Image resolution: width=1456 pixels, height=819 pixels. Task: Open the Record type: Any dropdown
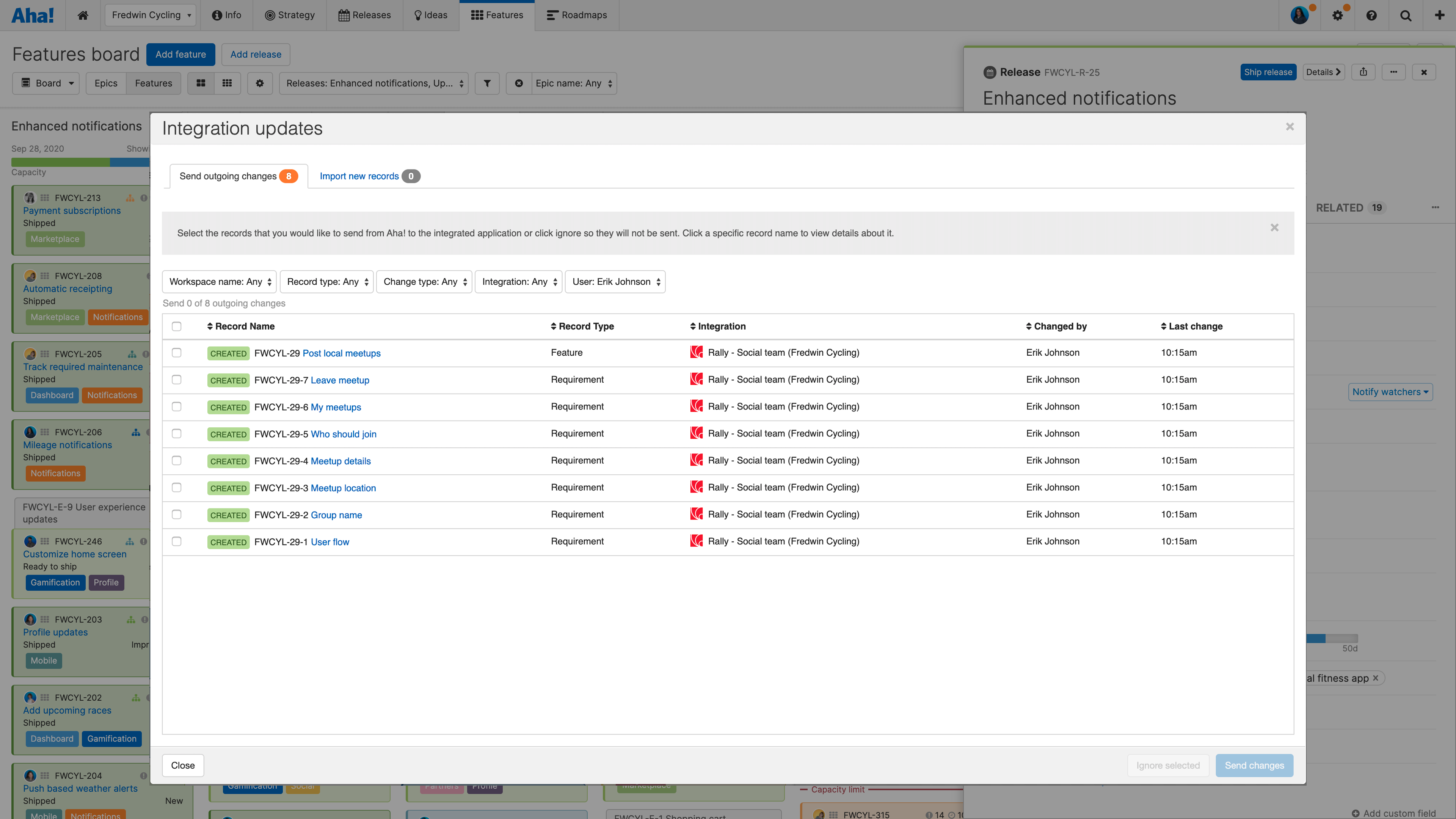(x=326, y=281)
